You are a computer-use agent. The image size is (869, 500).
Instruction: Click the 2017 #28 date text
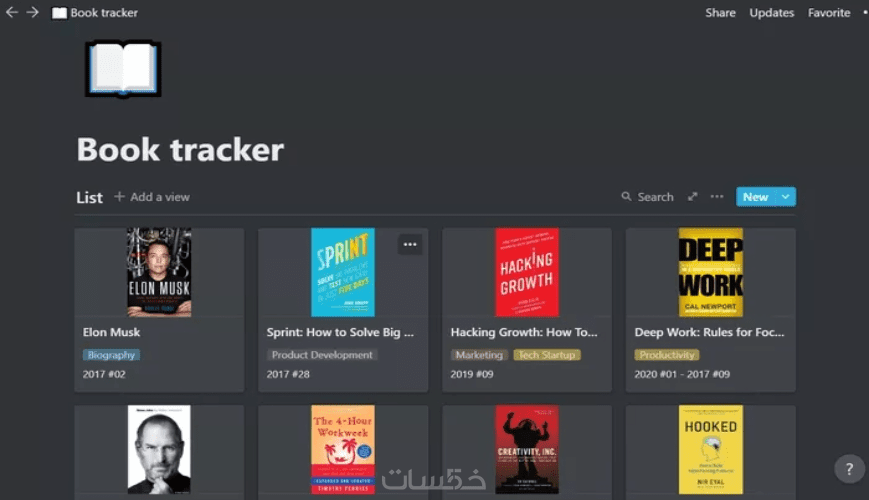(x=288, y=374)
